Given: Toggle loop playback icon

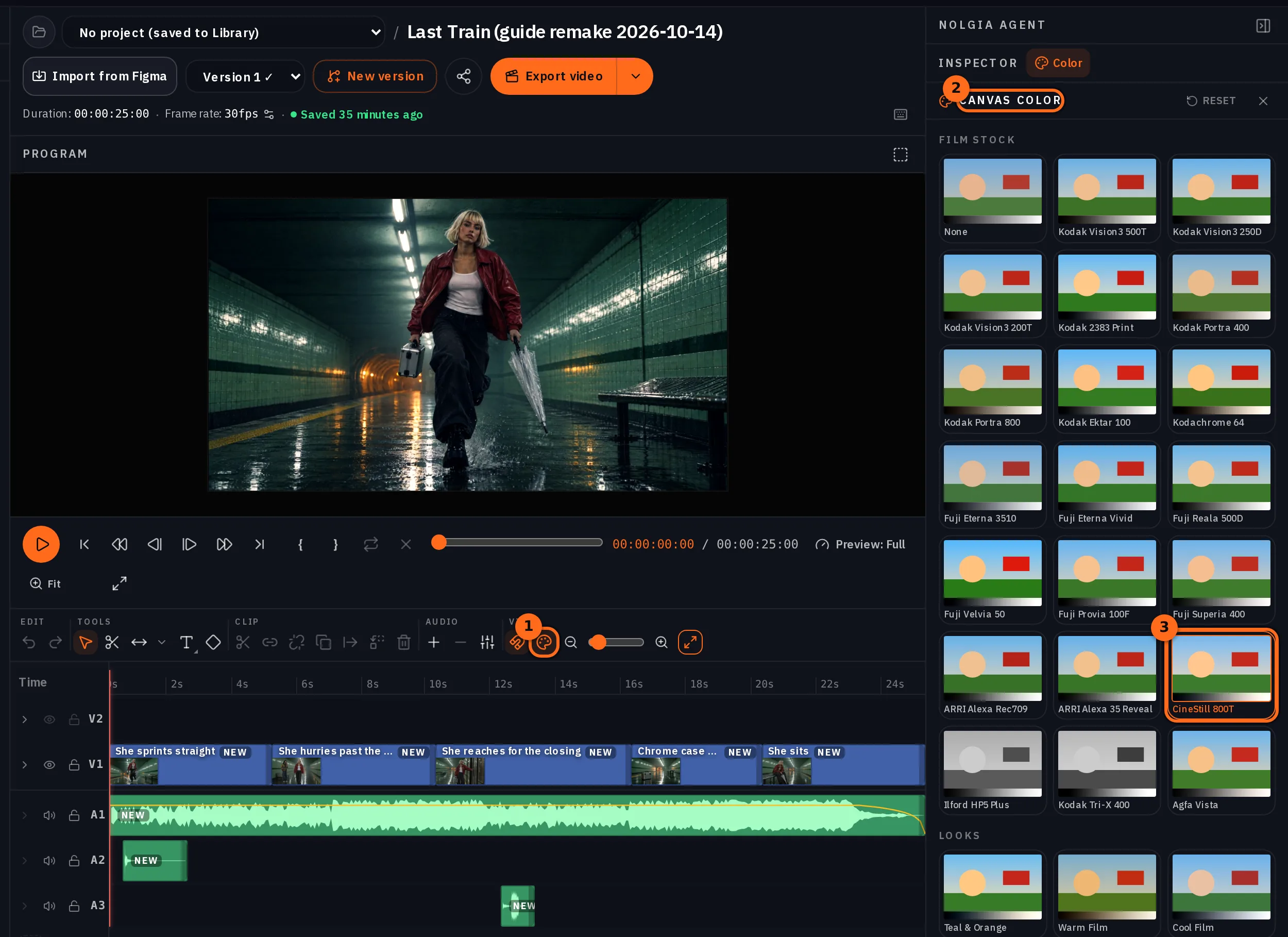Looking at the screenshot, I should click(371, 544).
